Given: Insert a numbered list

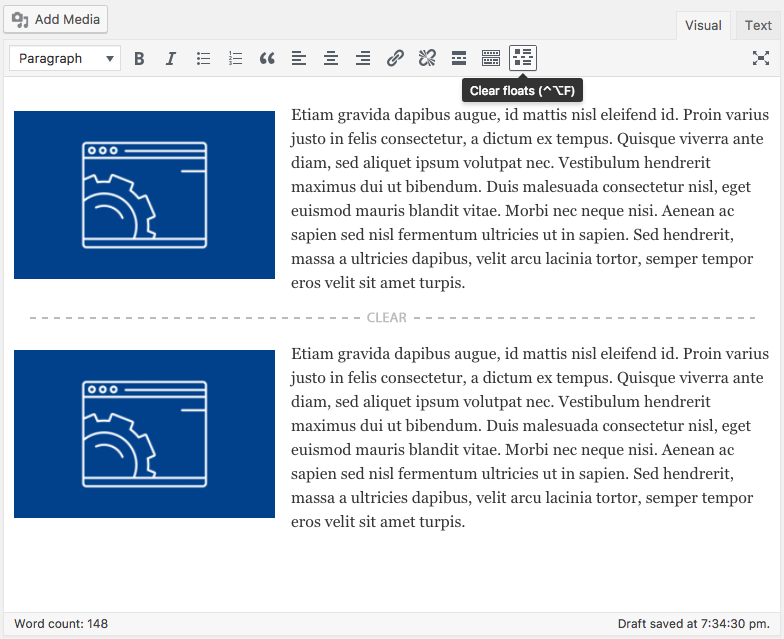Looking at the screenshot, I should [235, 58].
